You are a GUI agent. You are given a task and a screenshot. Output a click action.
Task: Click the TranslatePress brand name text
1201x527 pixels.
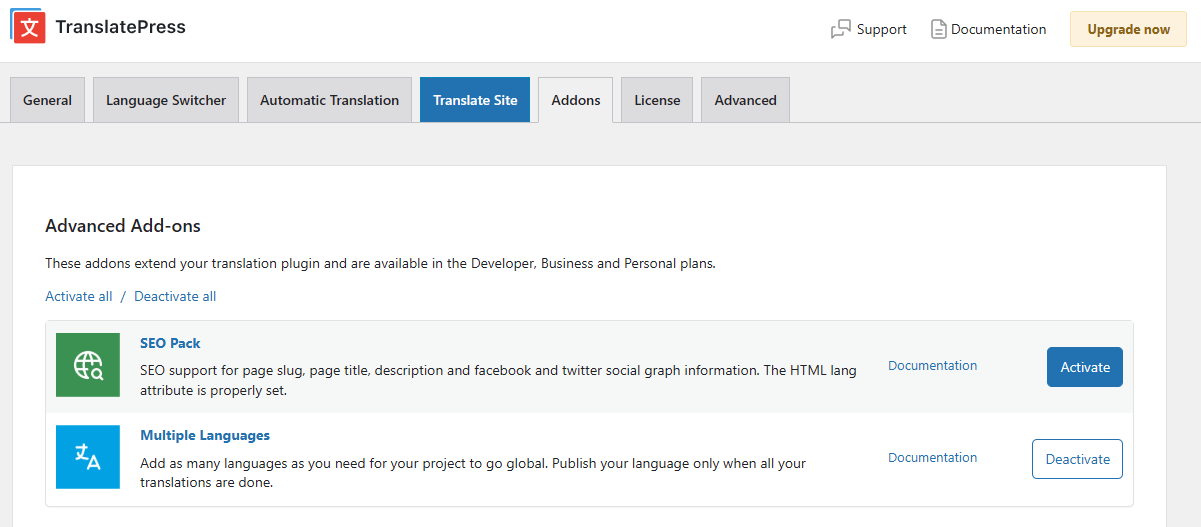click(x=121, y=27)
